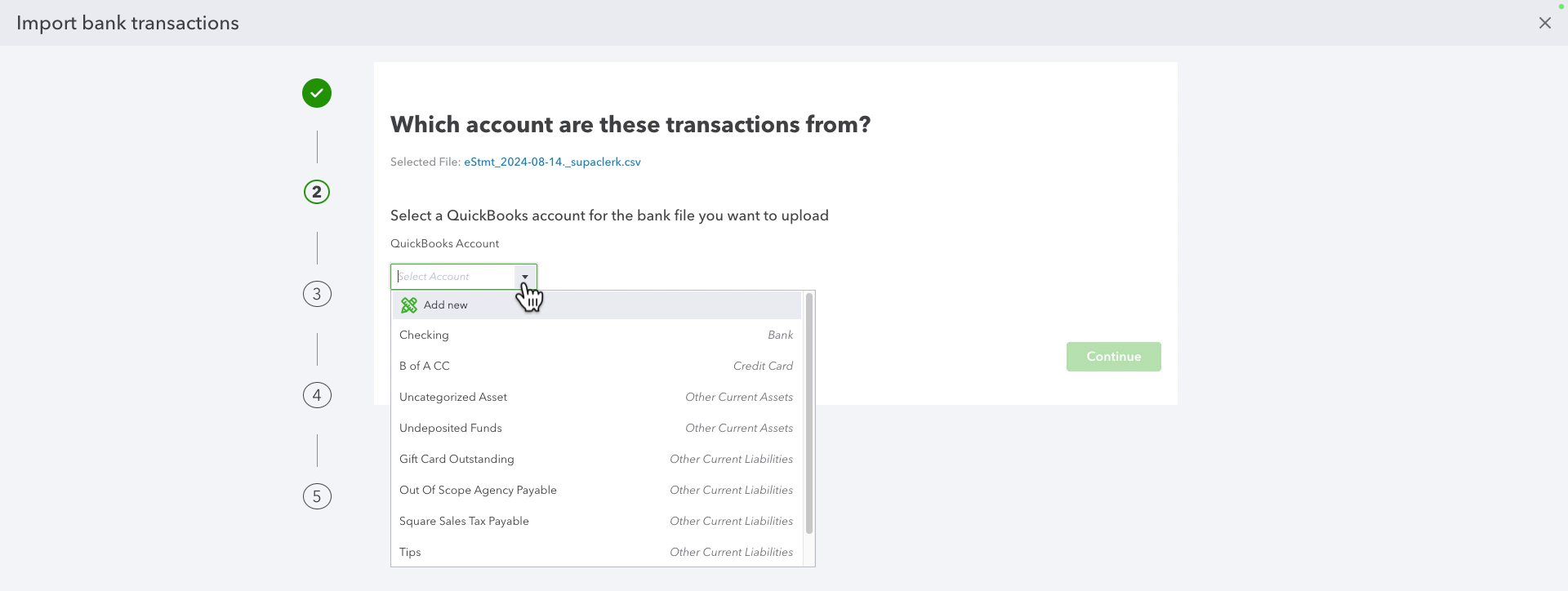Select Uncategorized Asset from the list
Screen dimensions: 1568x591
(x=596, y=398)
